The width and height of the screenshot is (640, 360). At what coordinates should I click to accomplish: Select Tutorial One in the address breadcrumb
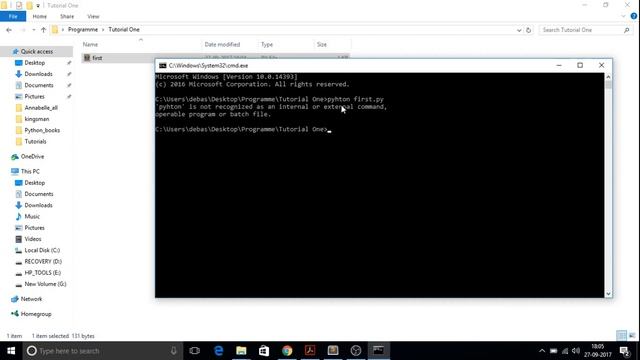124,30
